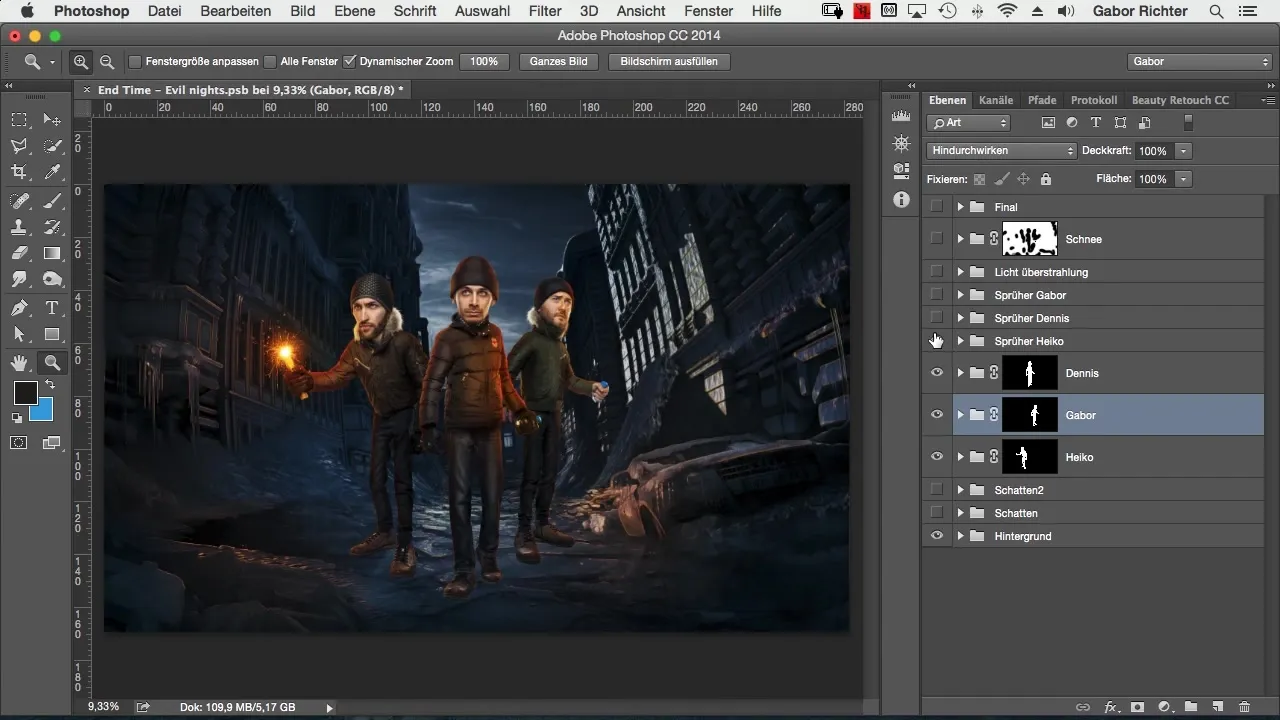Select the Quick Selection tool
This screenshot has height=720, width=1280.
pos(53,146)
